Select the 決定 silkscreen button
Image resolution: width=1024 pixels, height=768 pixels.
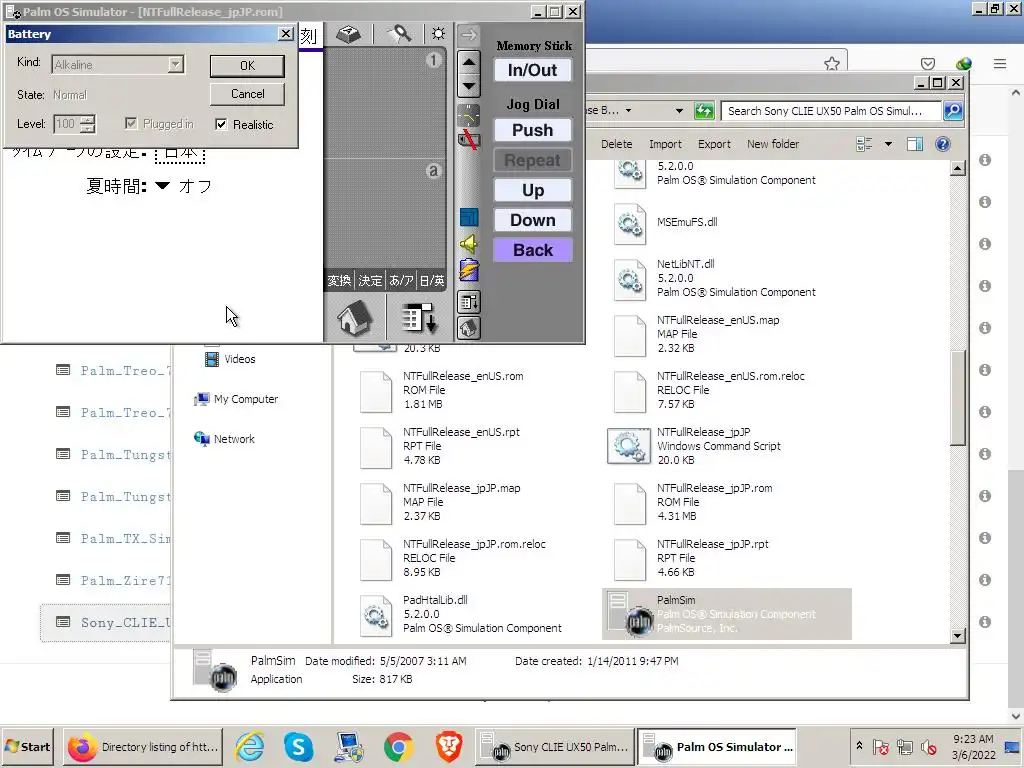tap(370, 281)
